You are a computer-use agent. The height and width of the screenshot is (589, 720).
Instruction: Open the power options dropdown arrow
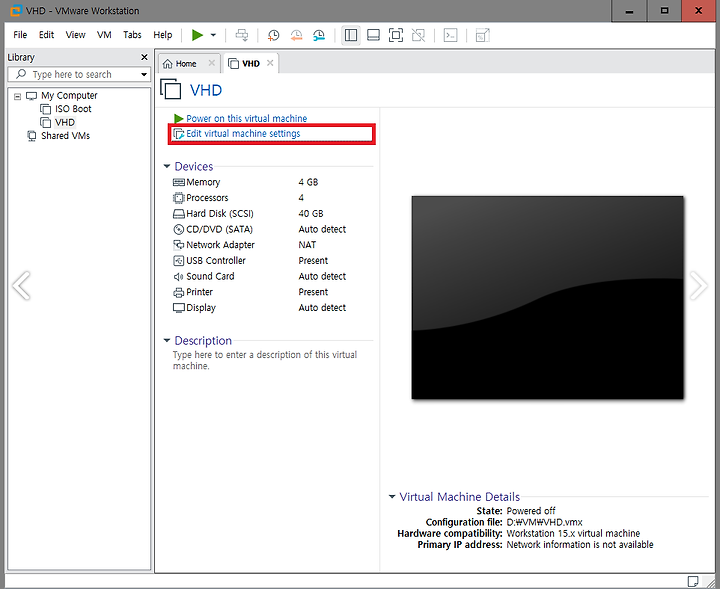coord(213,35)
